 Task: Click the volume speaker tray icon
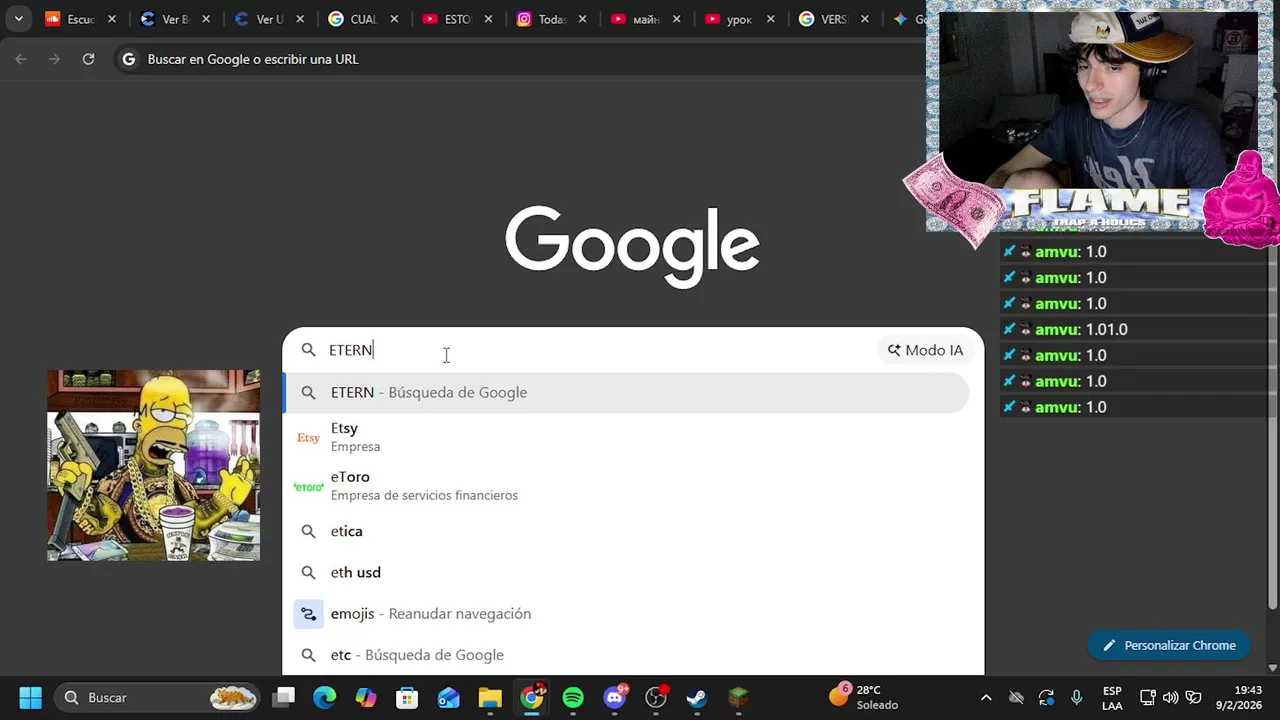tap(1170, 697)
